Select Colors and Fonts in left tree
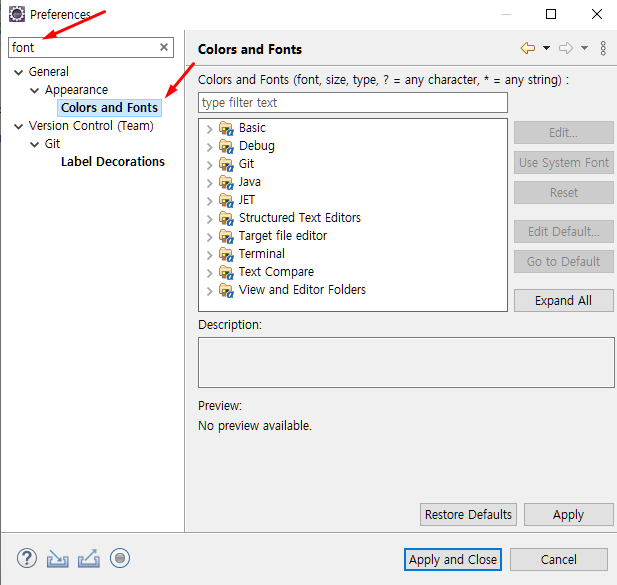This screenshot has height=585, width=617. pyautogui.click(x=109, y=108)
